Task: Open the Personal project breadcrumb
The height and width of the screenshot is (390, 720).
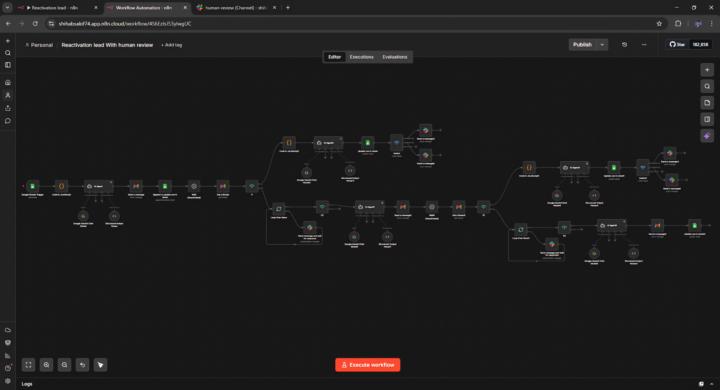Action: [x=39, y=45]
